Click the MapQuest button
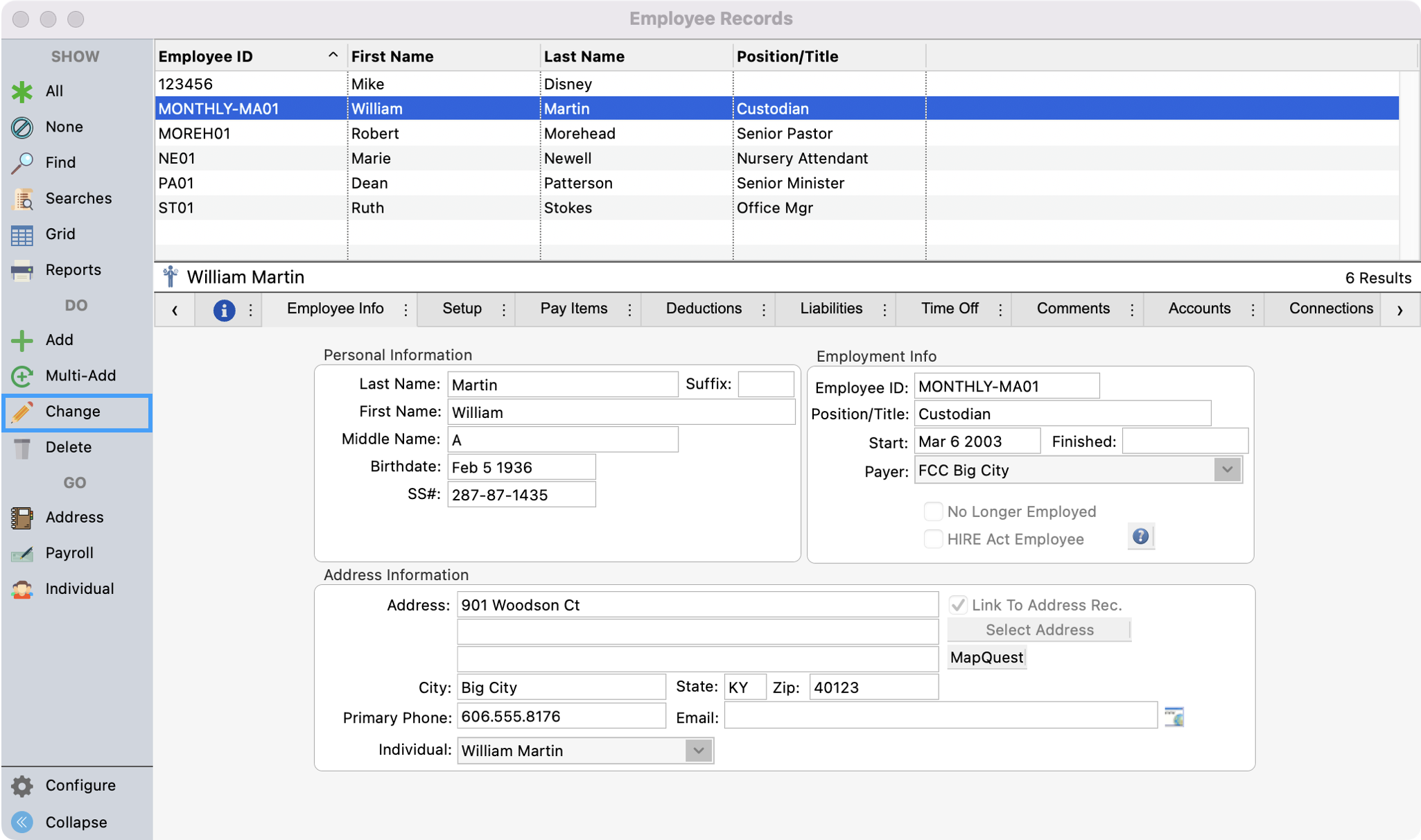Image resolution: width=1421 pixels, height=840 pixels. point(986,657)
